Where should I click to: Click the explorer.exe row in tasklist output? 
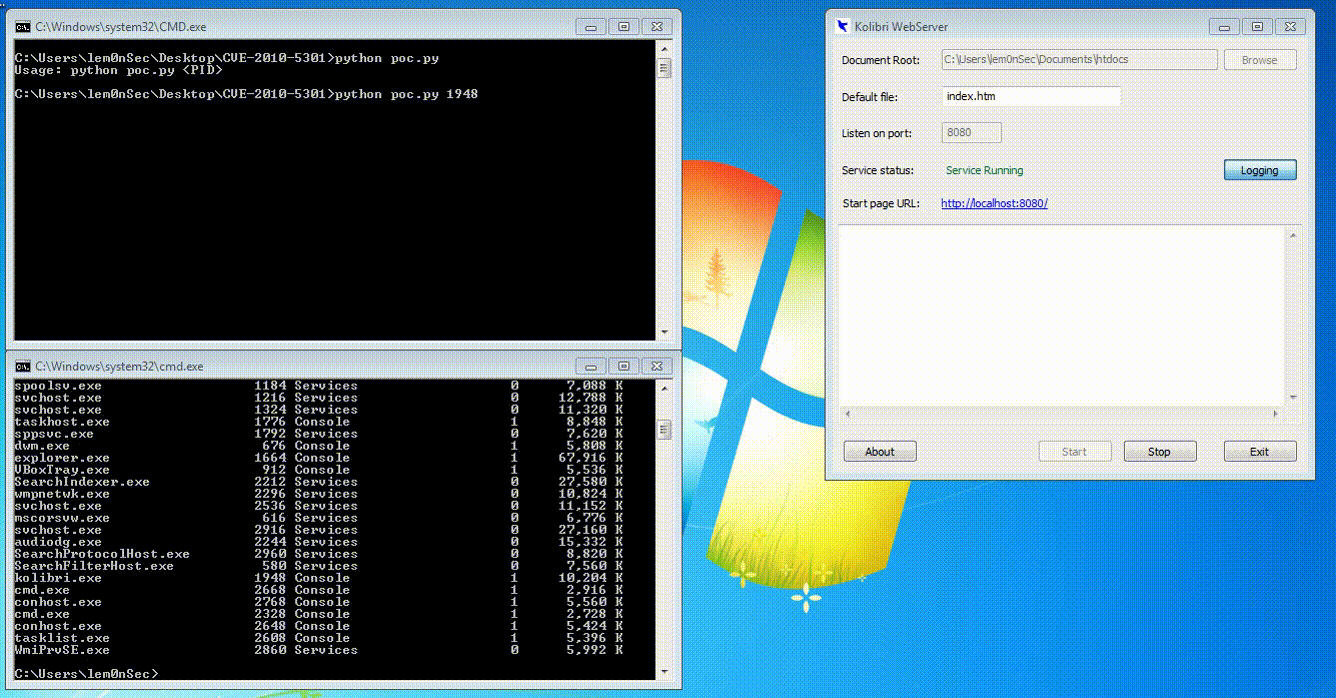[319, 458]
